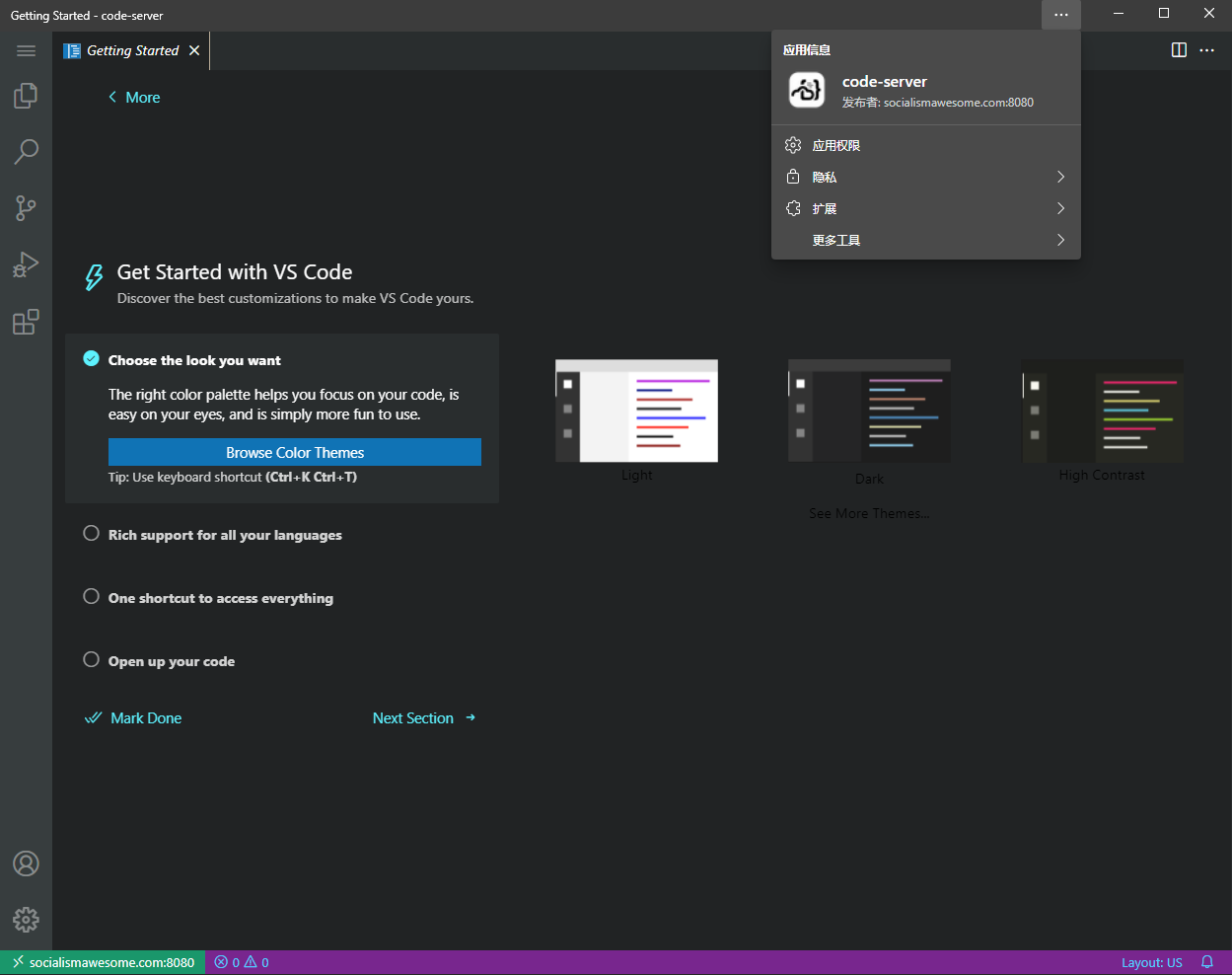Select the 'Rich support for all your languages' step
The width and height of the screenshot is (1232, 975).
[x=225, y=535]
